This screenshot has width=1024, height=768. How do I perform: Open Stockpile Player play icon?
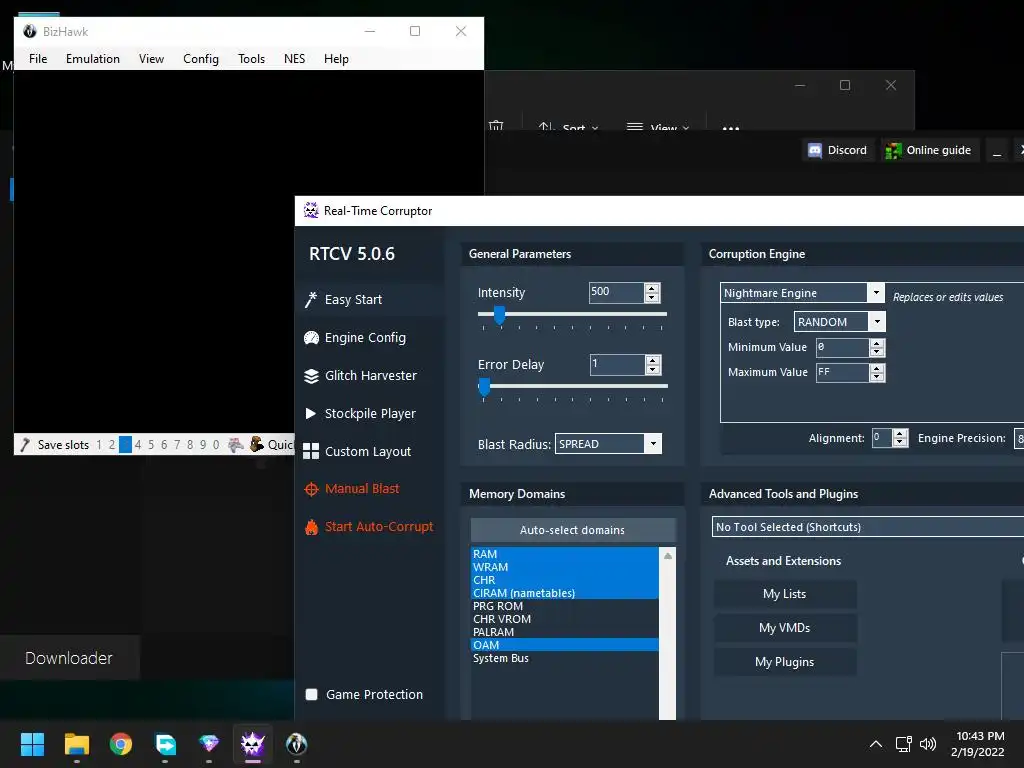[x=310, y=413]
